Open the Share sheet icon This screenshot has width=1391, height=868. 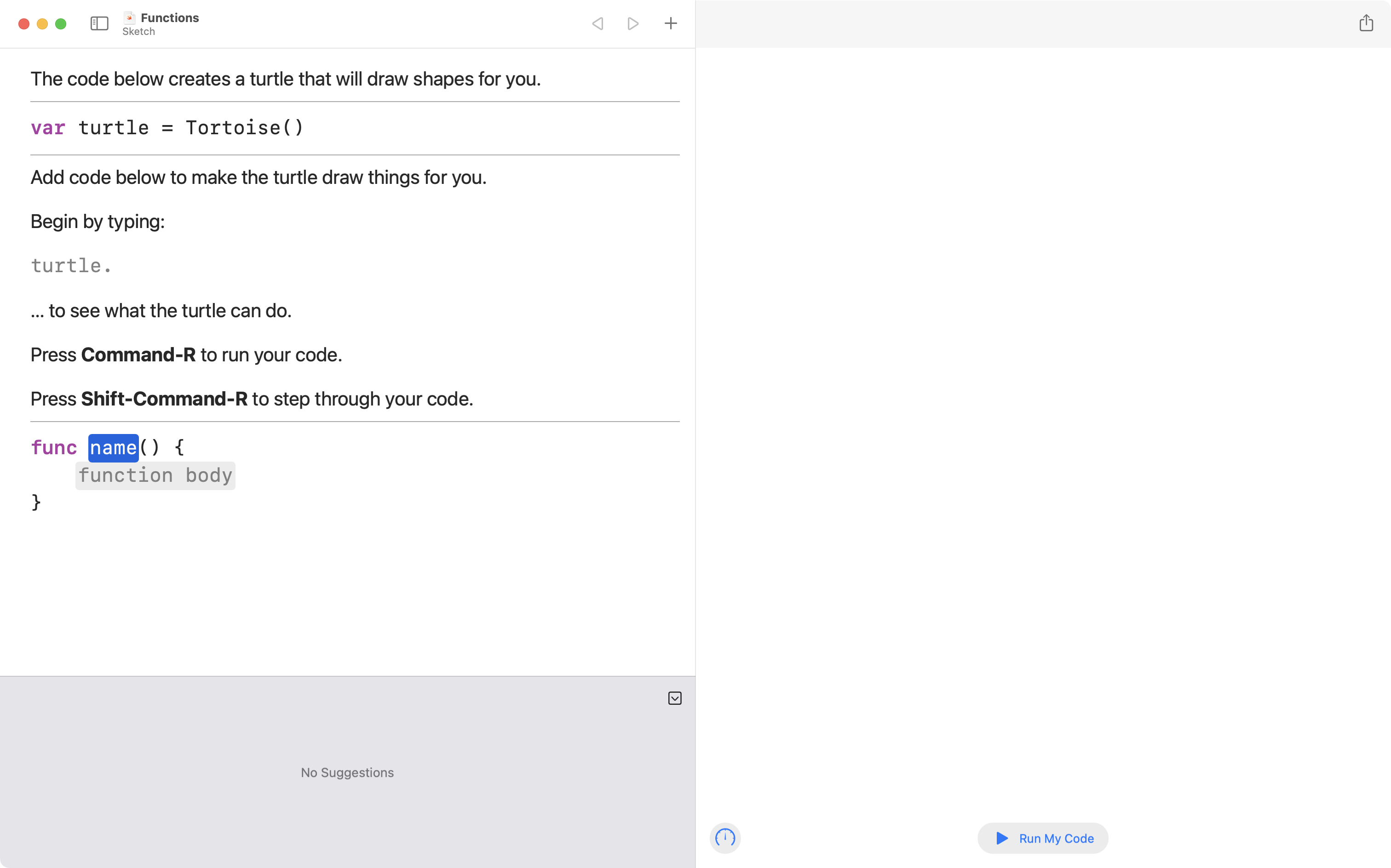tap(1367, 23)
